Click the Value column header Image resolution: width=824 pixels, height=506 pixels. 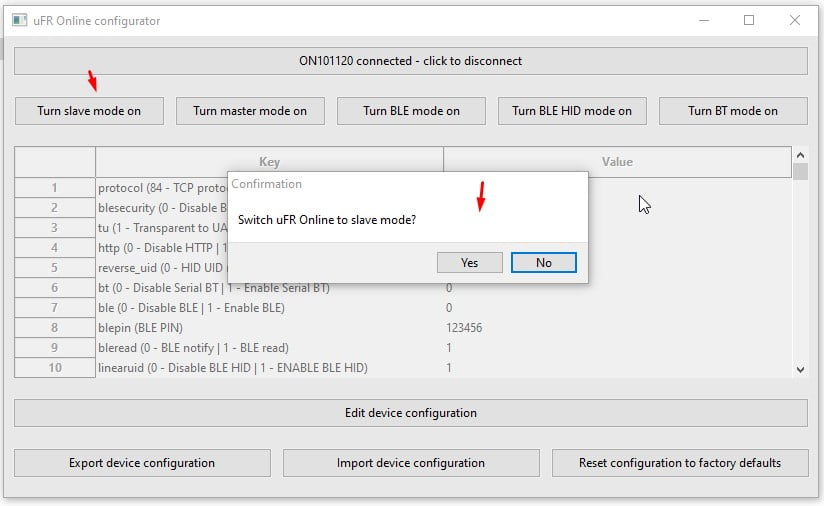point(617,162)
